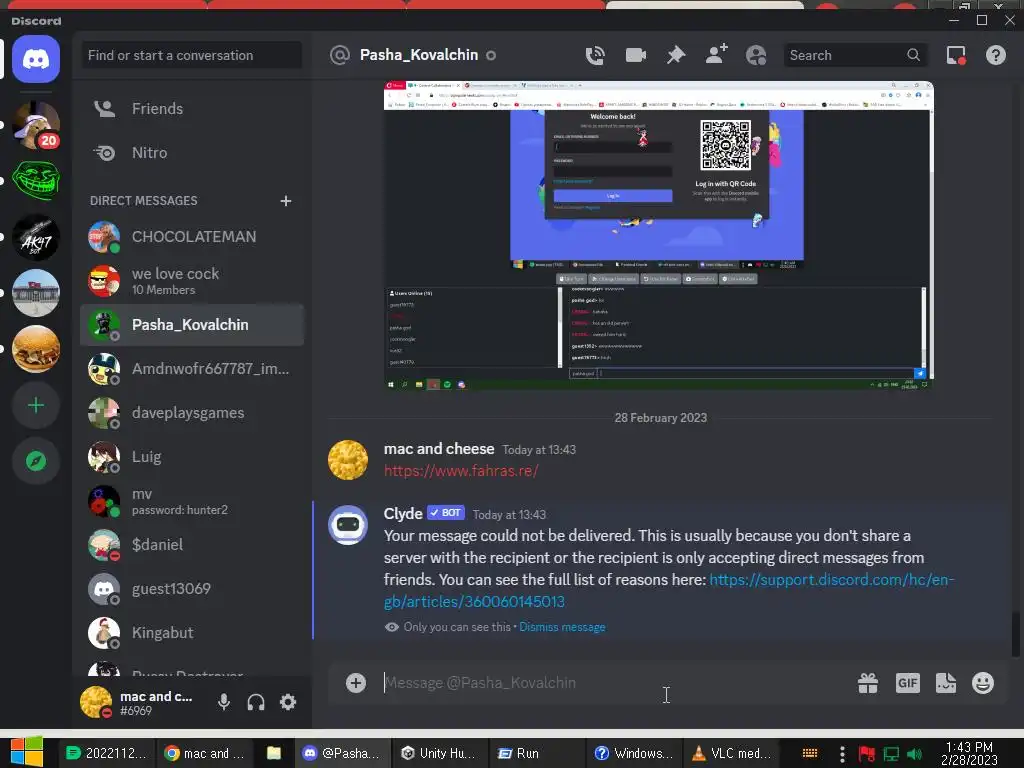Start a video call
This screenshot has height=768, width=1024.
635,56
